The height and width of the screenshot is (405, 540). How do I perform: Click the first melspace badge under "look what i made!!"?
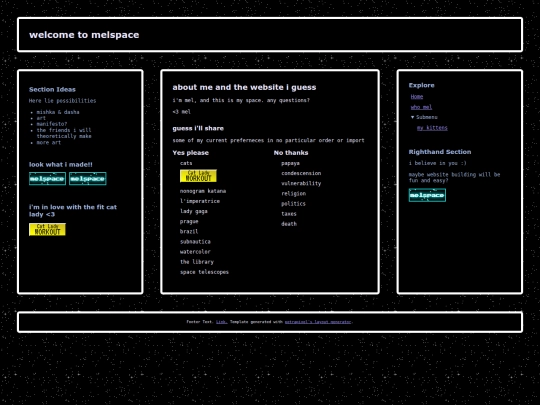coord(48,179)
